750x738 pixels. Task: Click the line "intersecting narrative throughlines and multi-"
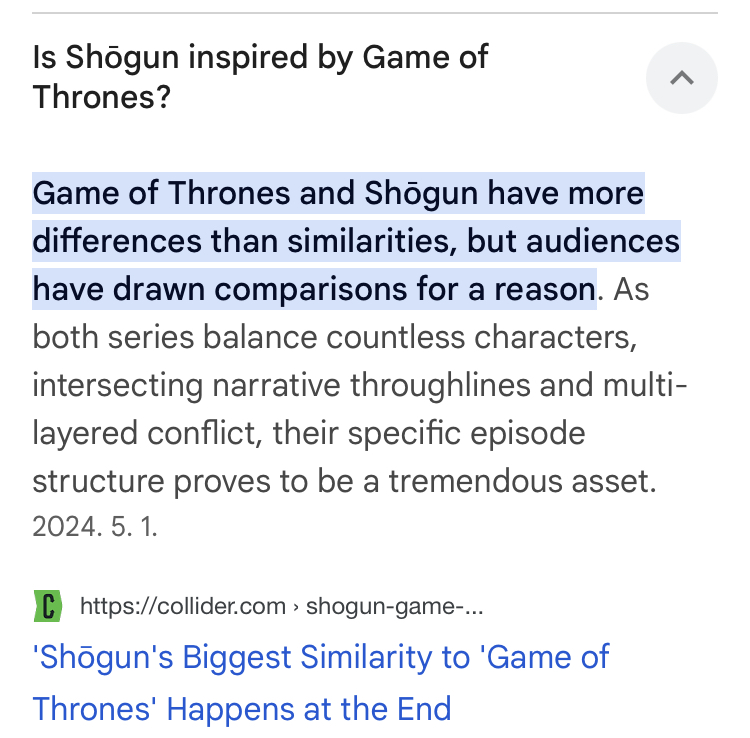point(360,385)
